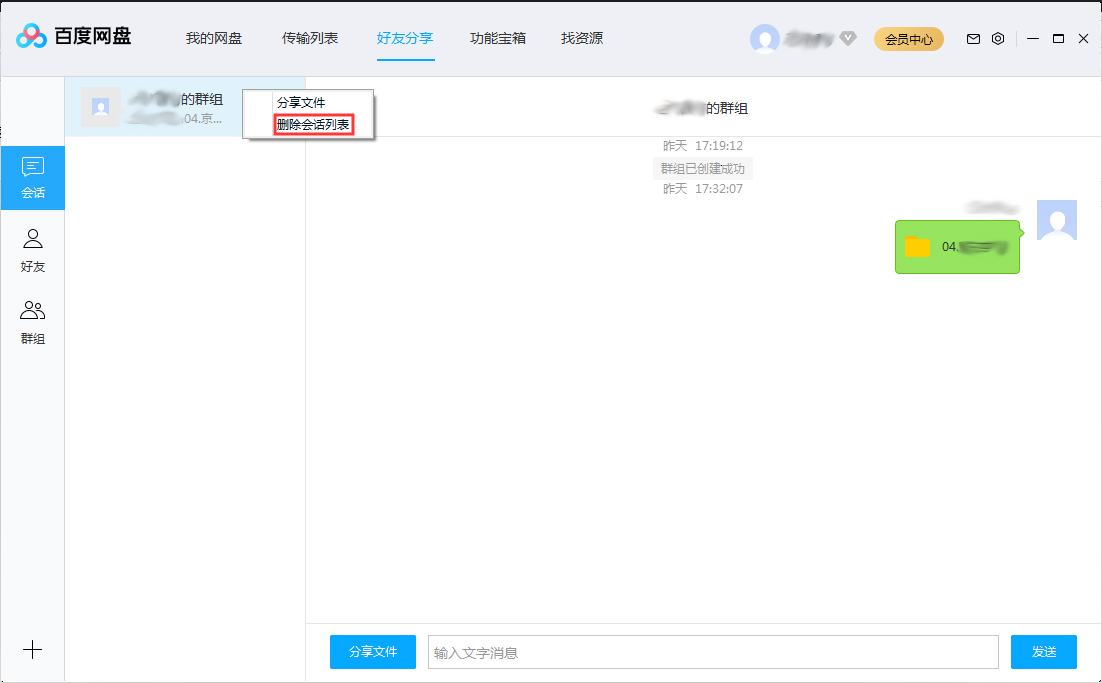Screen dimensions: 1102x683
Task: Click the plus icon at sidebar bottom
Action: (x=33, y=649)
